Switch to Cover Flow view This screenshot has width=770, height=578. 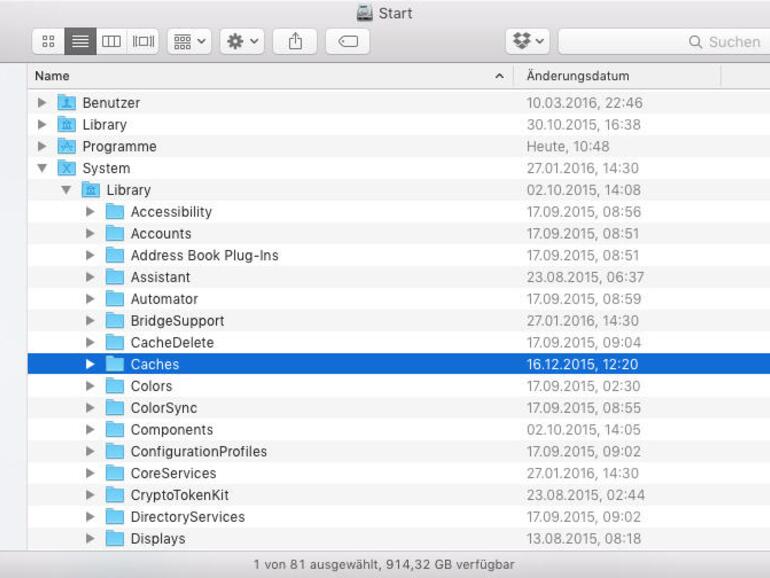pos(144,41)
